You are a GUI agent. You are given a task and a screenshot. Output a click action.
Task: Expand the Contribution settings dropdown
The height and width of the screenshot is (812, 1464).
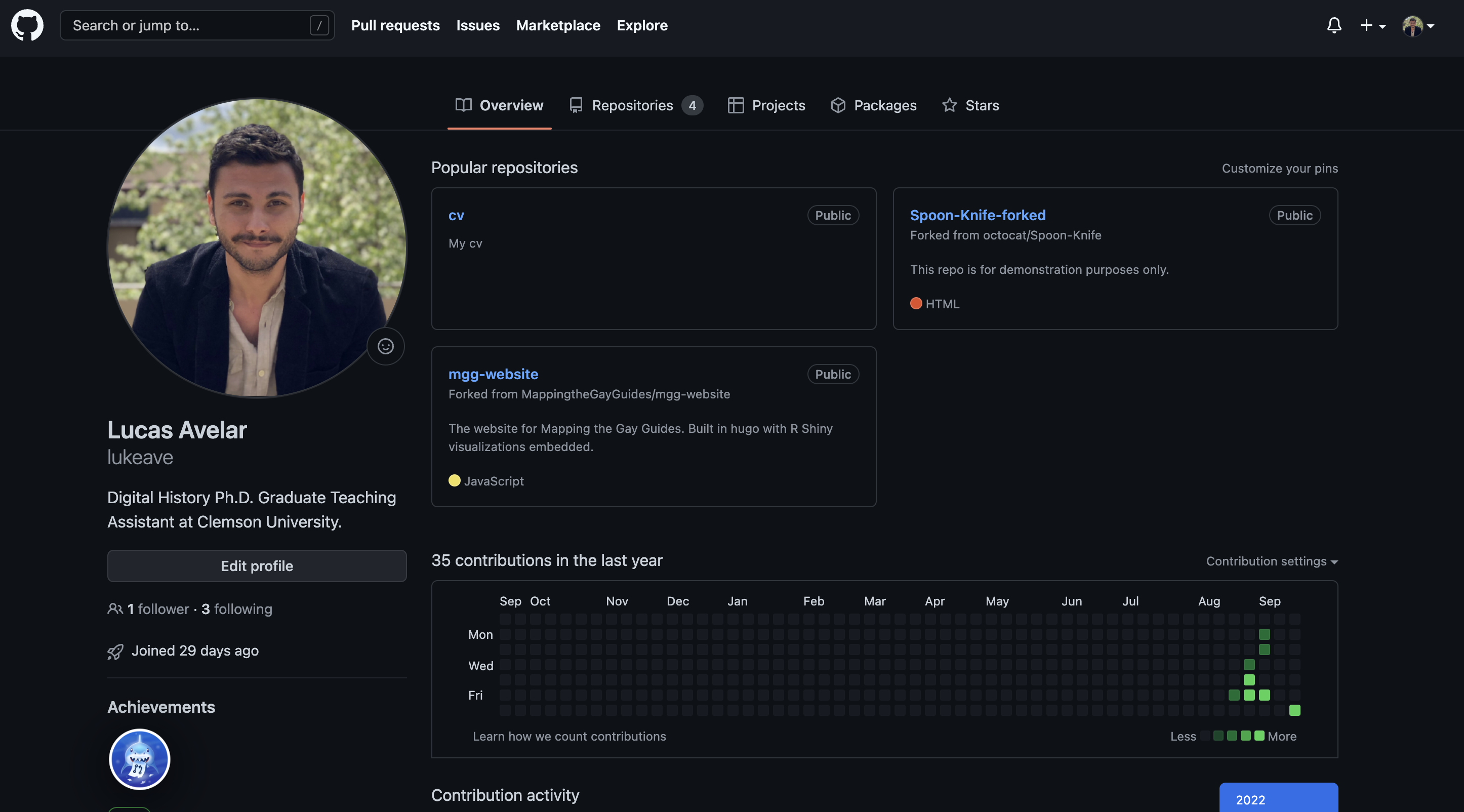click(1271, 561)
